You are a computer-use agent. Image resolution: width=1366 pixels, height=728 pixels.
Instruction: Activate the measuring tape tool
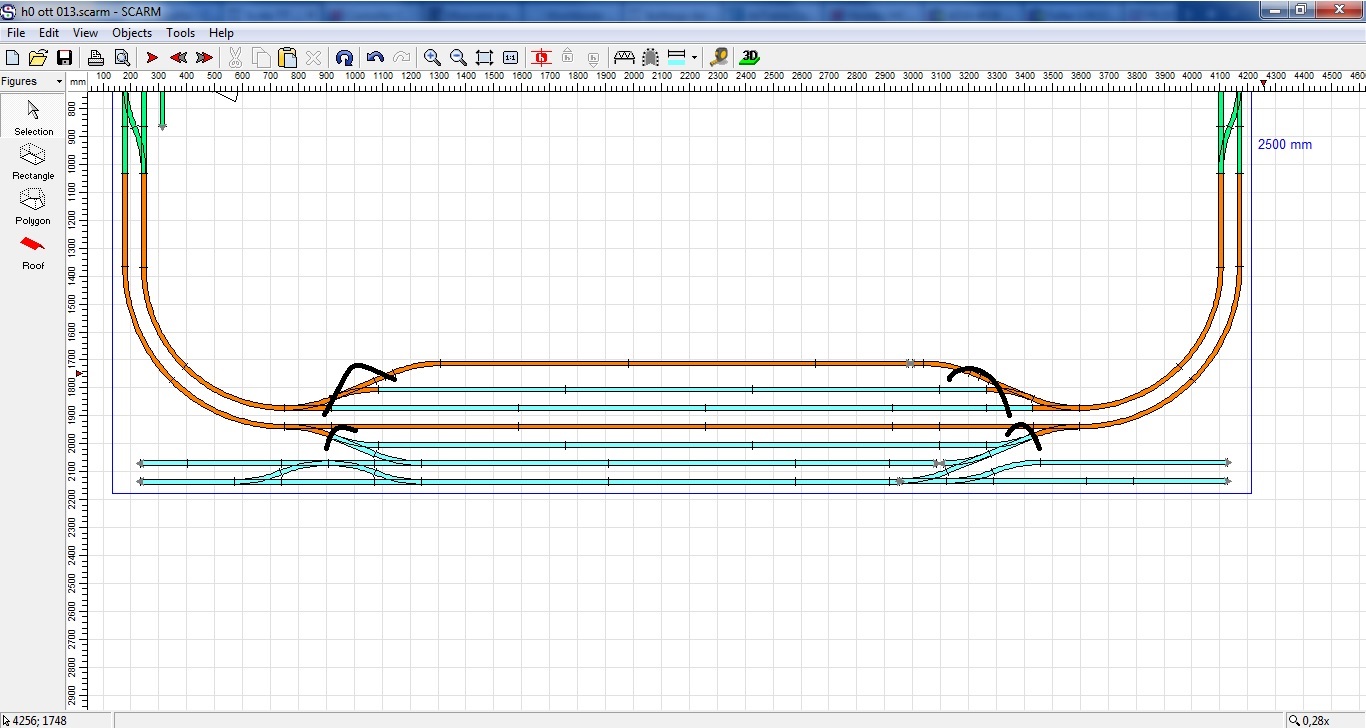point(718,58)
